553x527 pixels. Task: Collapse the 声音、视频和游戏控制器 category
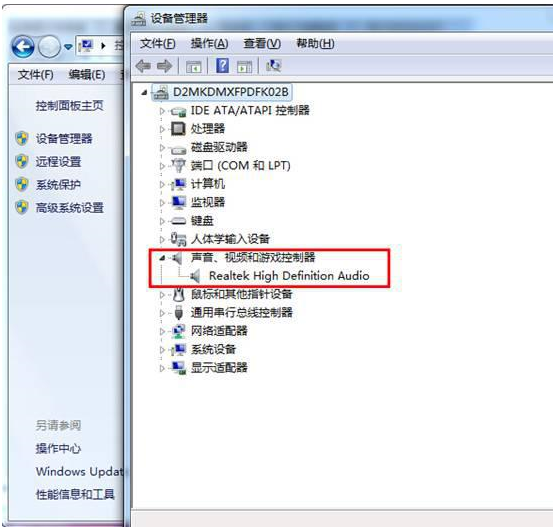coord(162,258)
